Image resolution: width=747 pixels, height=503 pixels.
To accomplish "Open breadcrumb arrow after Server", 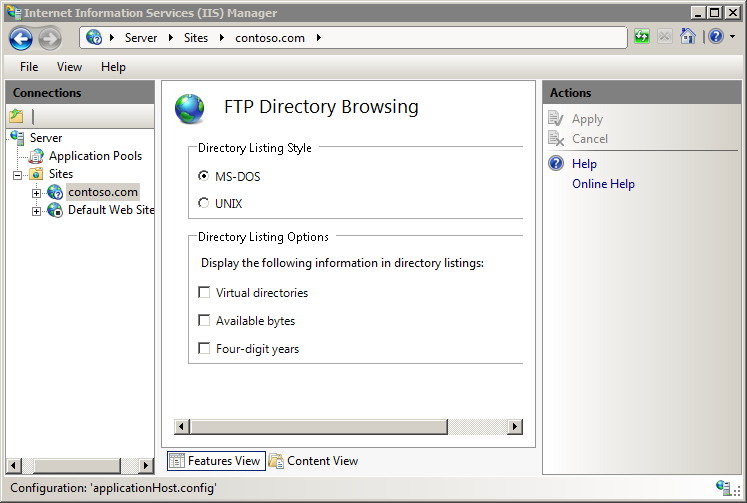I will click(171, 37).
